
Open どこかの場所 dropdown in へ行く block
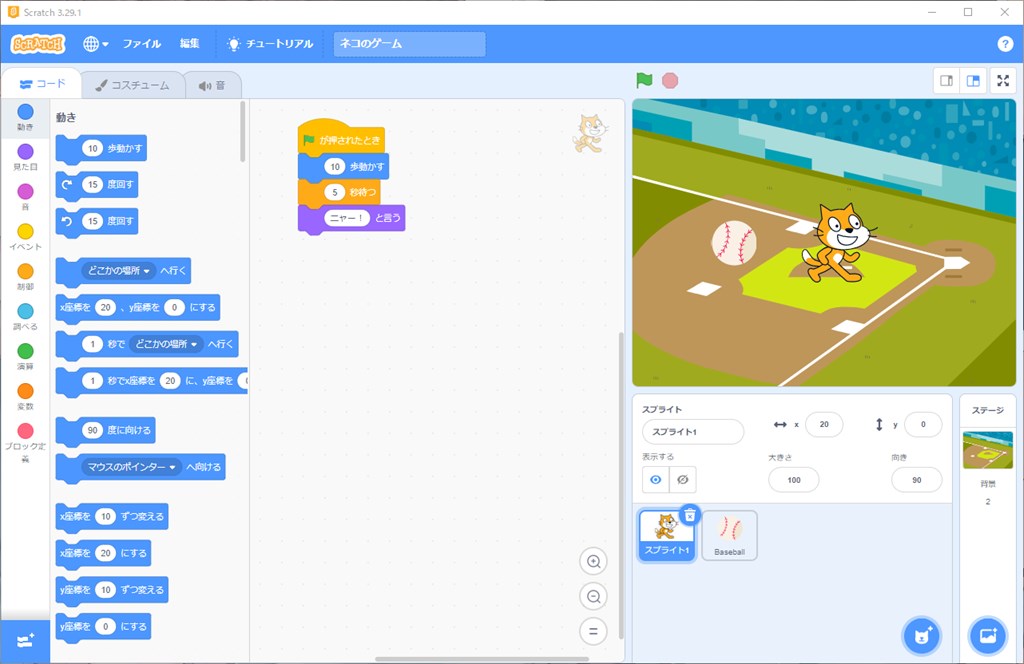118,270
